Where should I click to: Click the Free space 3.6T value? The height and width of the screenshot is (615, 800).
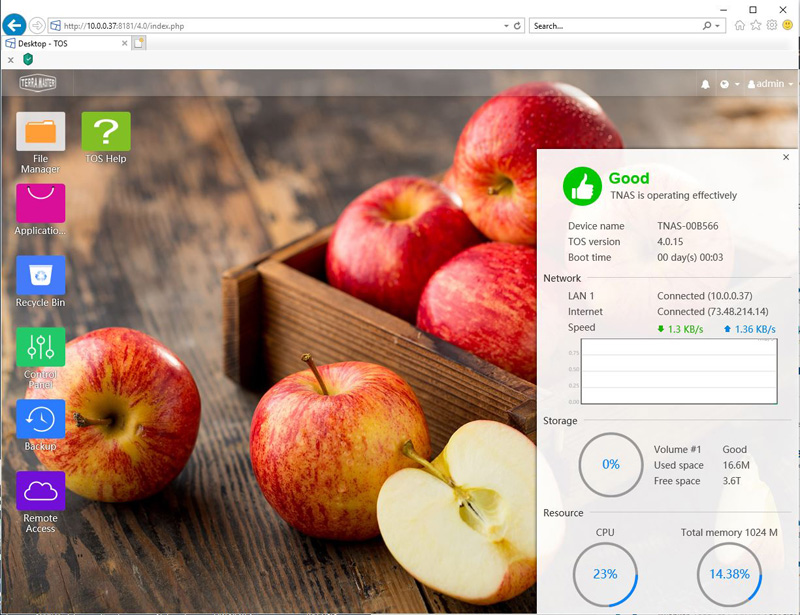coord(732,481)
